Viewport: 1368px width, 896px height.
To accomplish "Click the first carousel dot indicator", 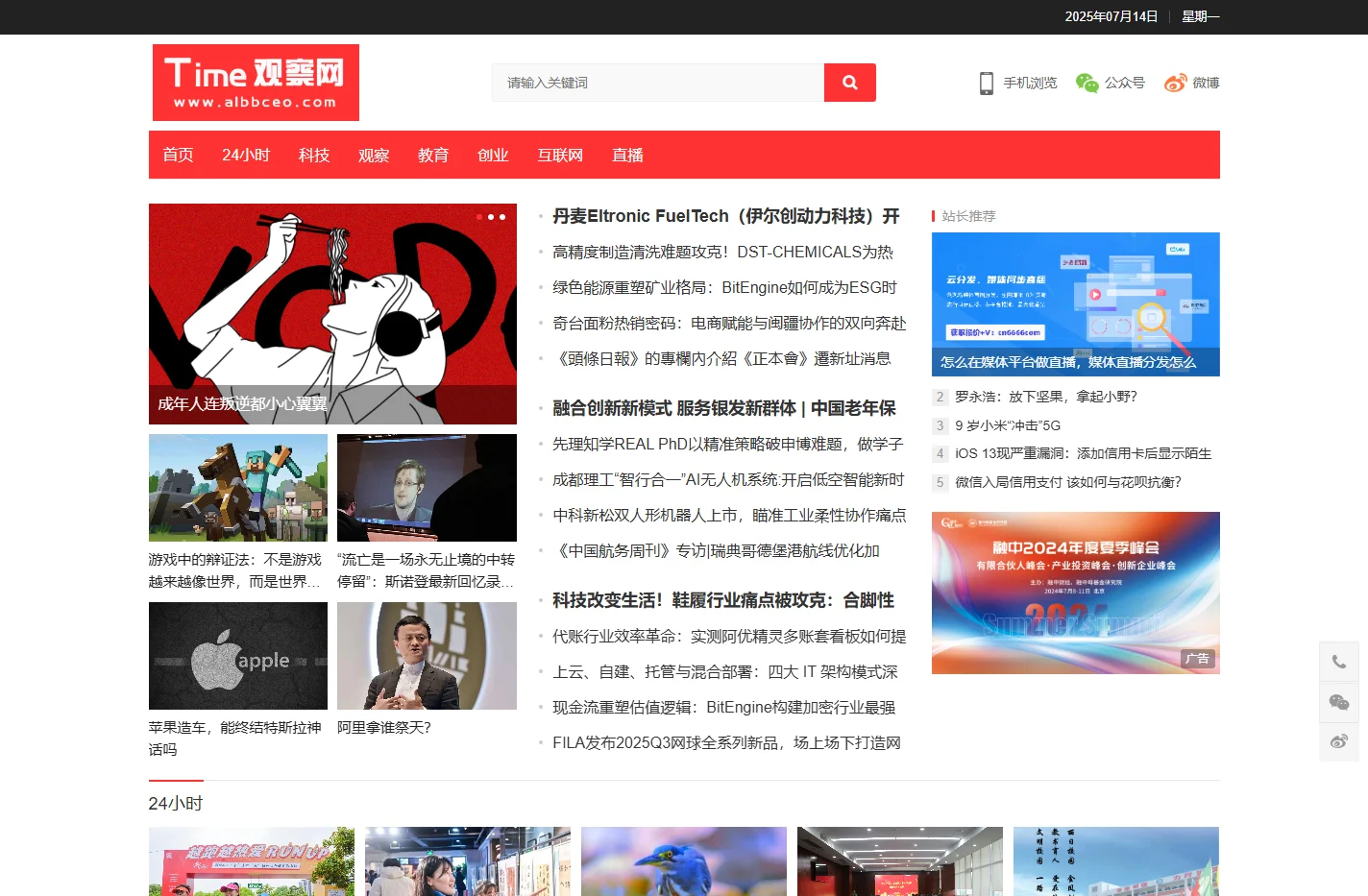I will point(479,217).
